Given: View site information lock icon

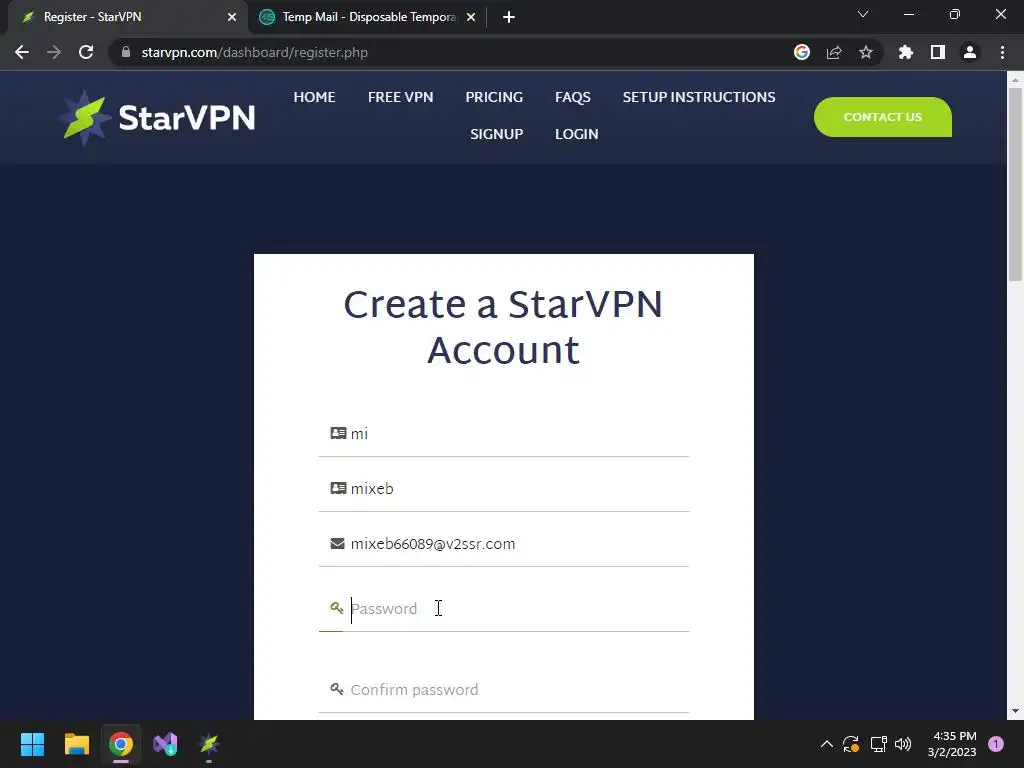Looking at the screenshot, I should 126,52.
